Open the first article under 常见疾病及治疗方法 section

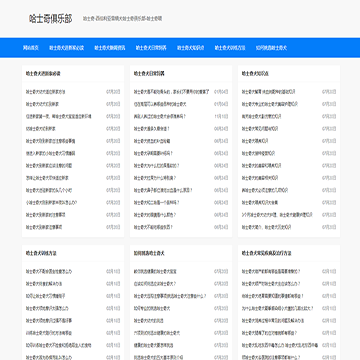pos(271,271)
